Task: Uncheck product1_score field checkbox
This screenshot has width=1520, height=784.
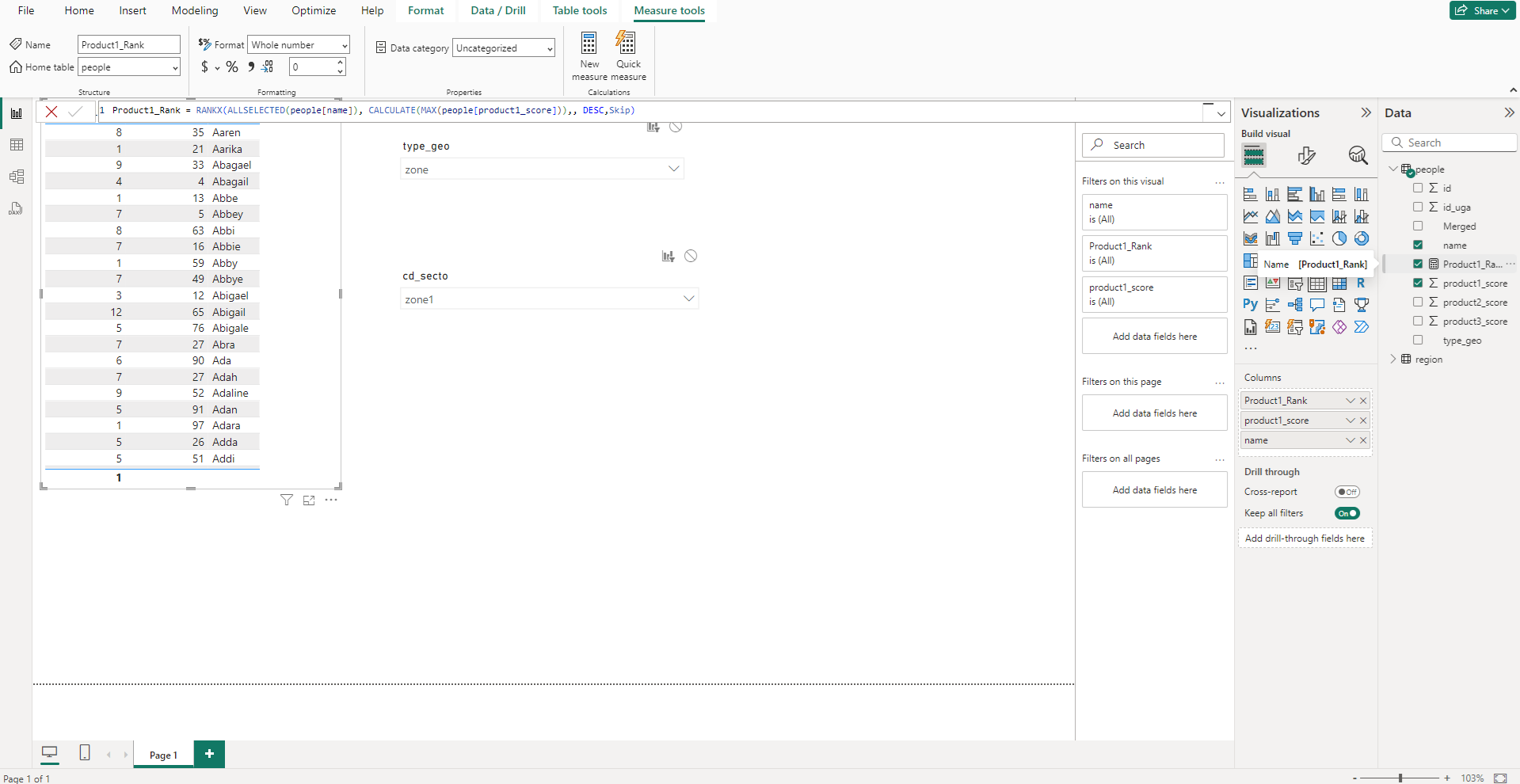Action: pos(1418,283)
